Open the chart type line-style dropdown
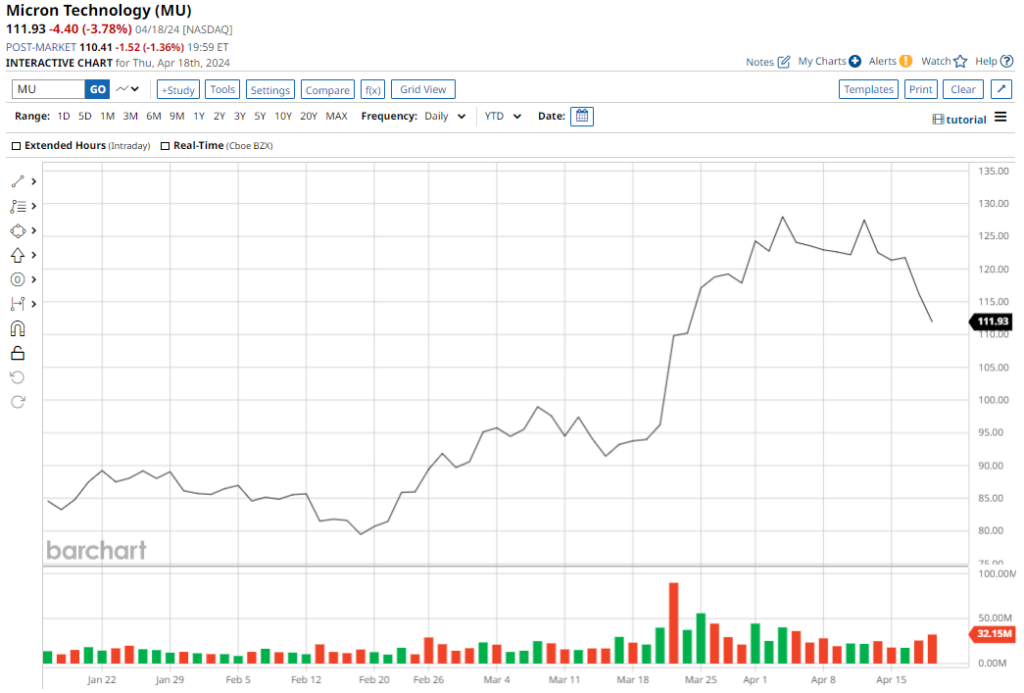 click(x=128, y=90)
